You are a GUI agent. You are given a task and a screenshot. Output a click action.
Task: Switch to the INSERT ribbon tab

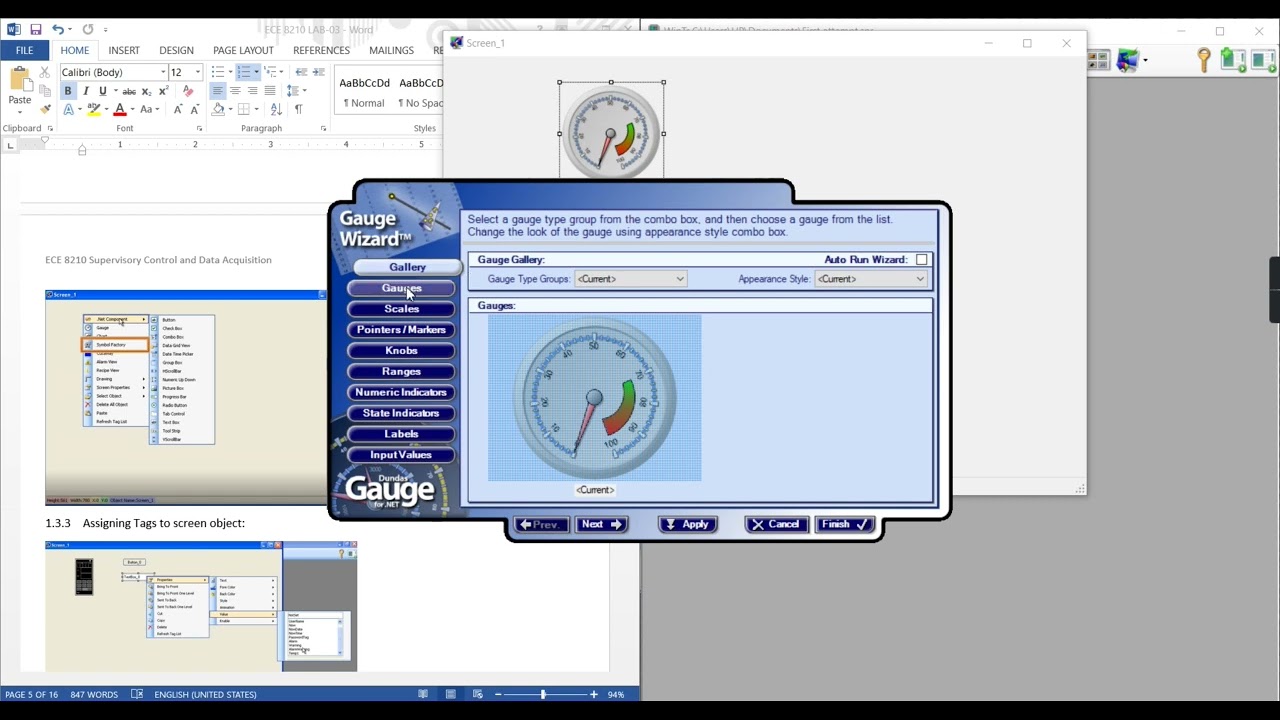pyautogui.click(x=124, y=50)
